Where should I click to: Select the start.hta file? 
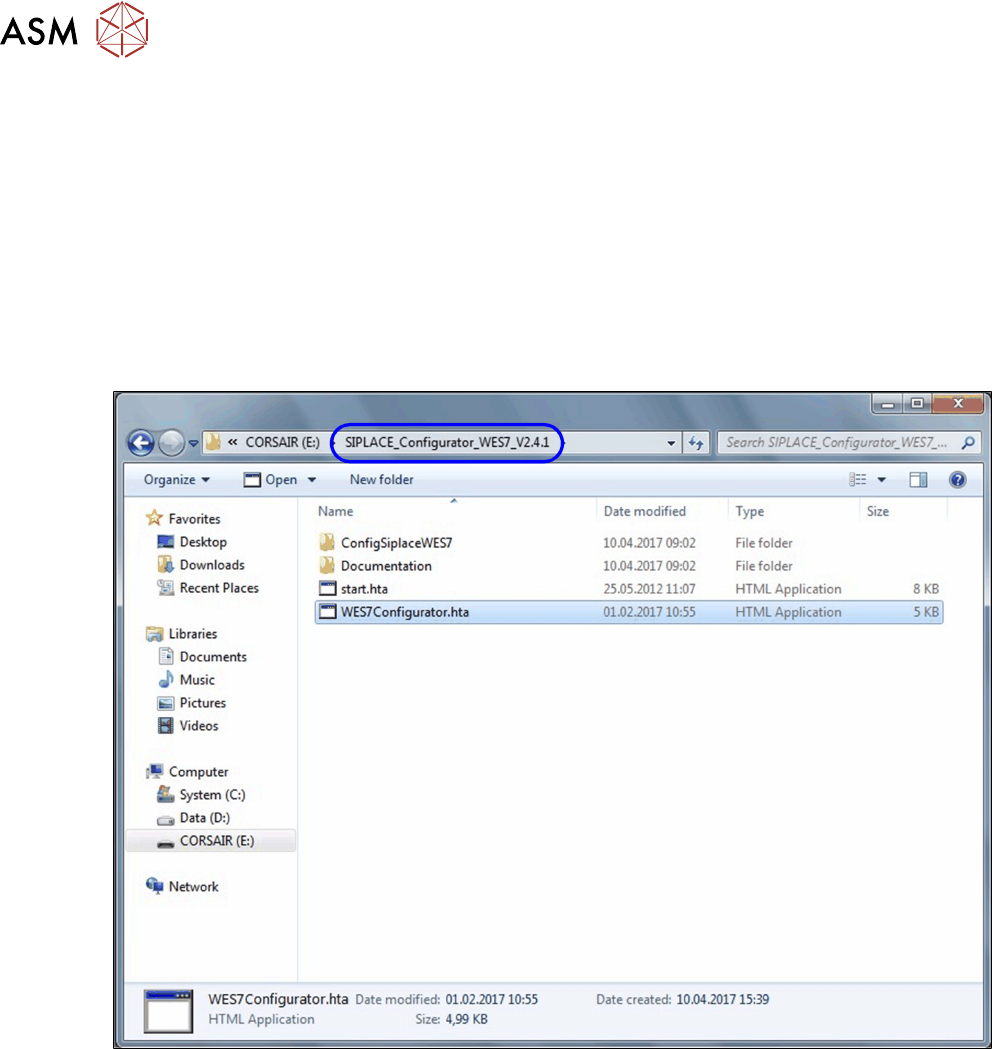coord(364,589)
